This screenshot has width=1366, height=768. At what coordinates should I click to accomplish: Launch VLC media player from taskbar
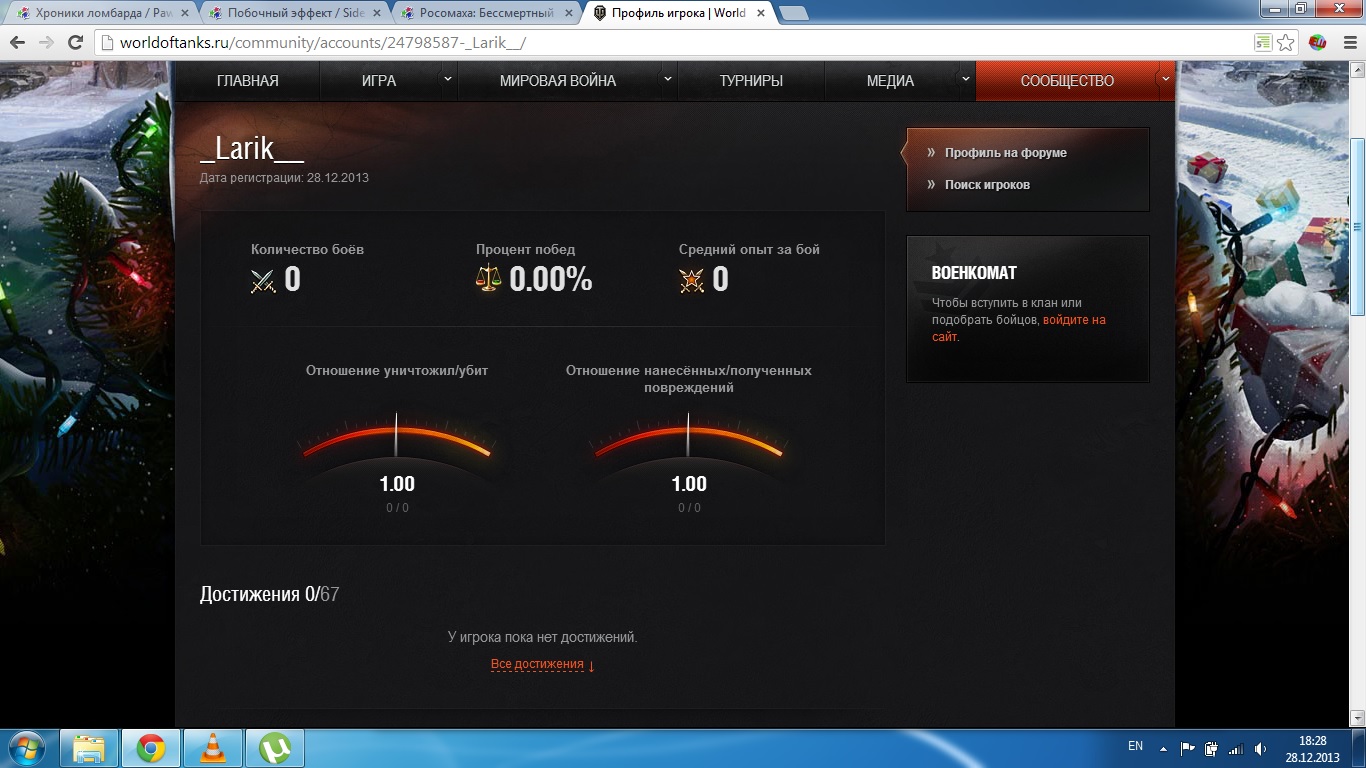(213, 748)
